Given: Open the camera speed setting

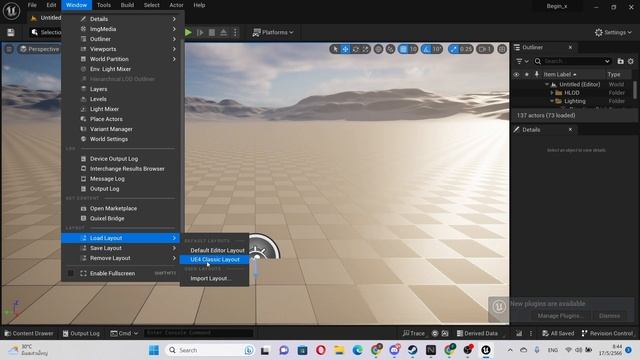Looking at the screenshot, I should [x=484, y=49].
